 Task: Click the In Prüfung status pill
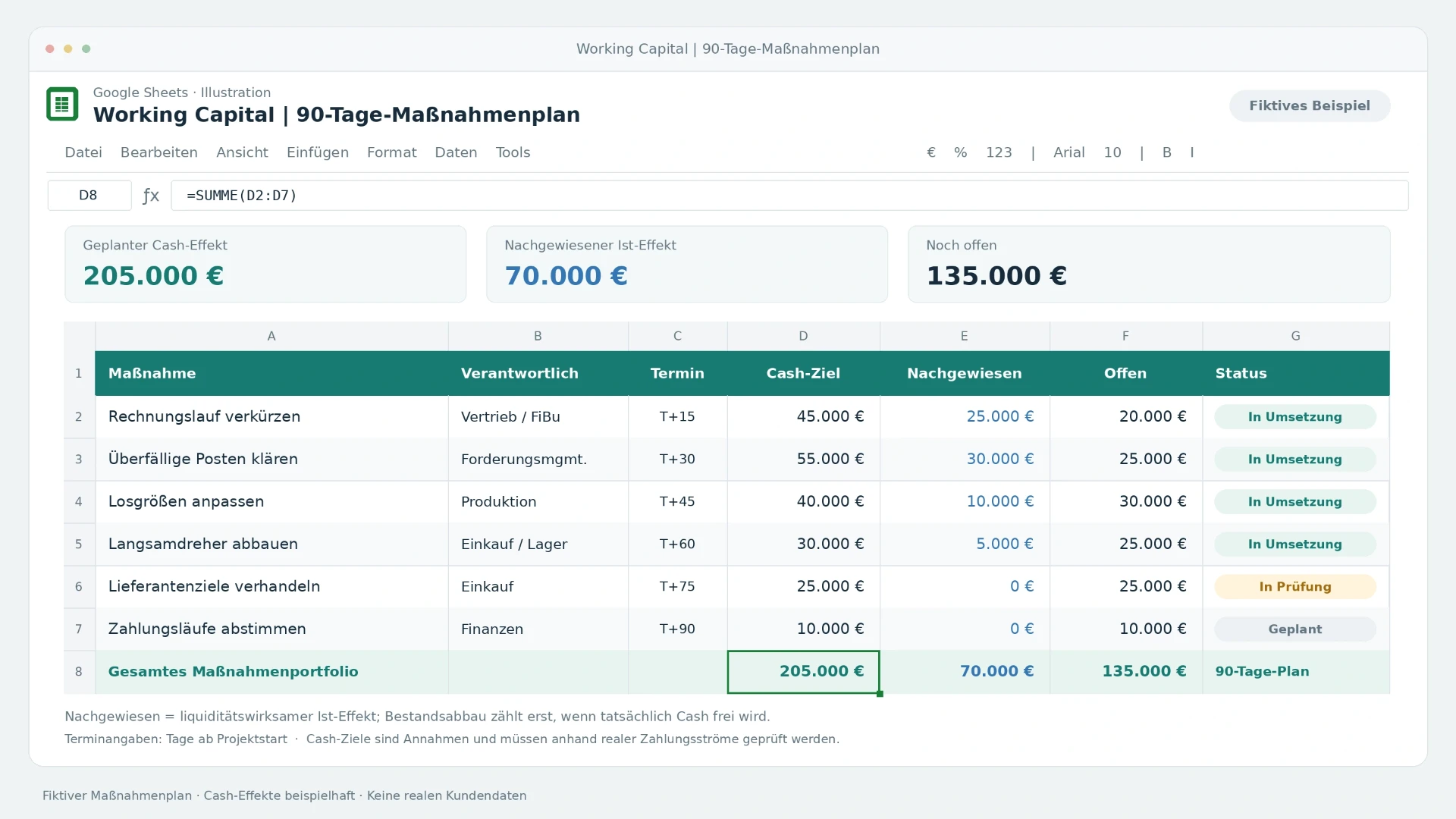click(x=1294, y=586)
